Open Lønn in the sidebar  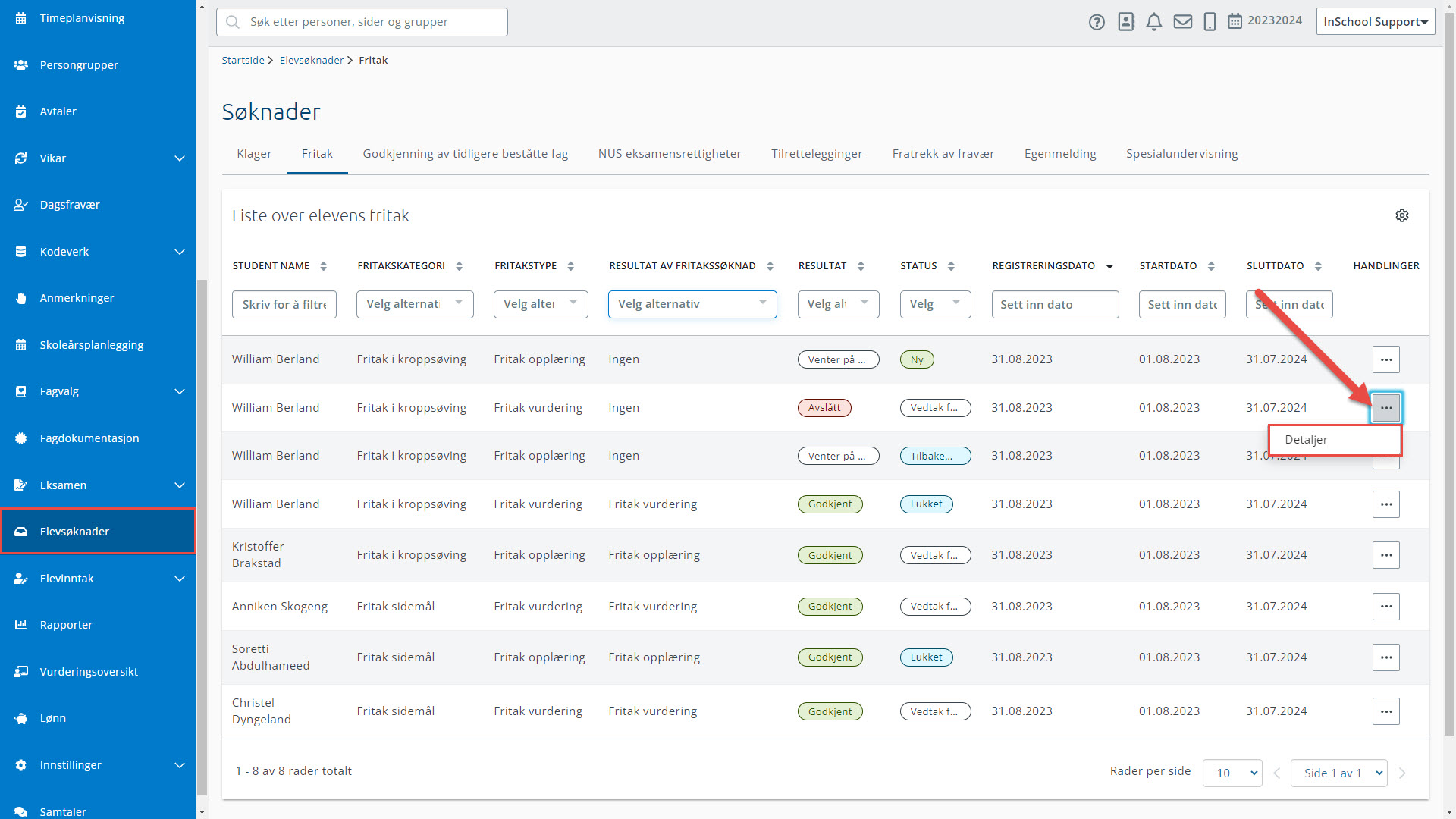click(x=98, y=718)
